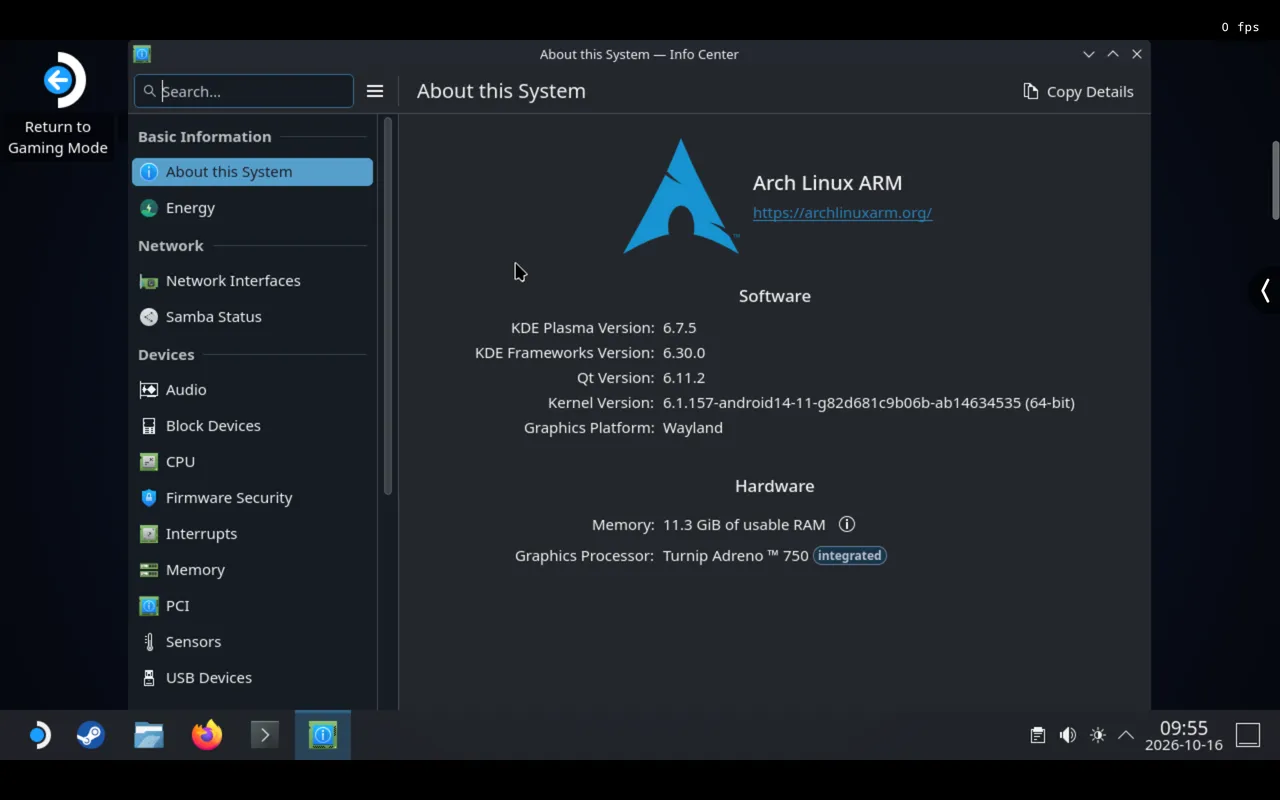Open the Audio devices icon

click(149, 390)
